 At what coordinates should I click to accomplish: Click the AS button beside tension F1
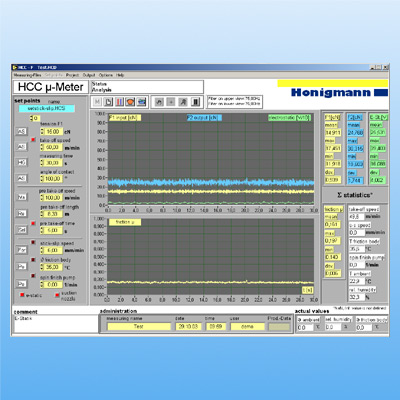[22, 132]
